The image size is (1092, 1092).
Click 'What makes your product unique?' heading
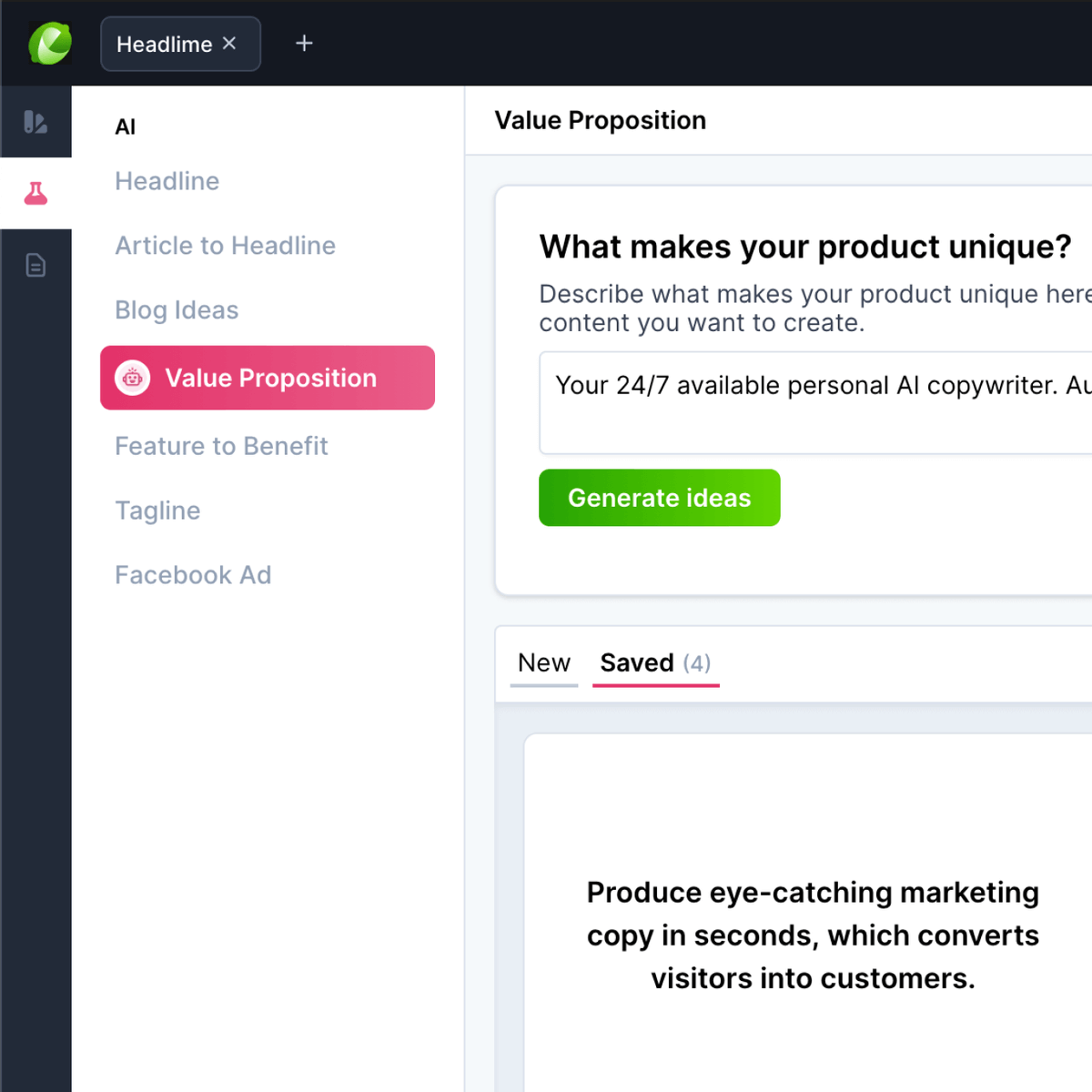click(805, 247)
